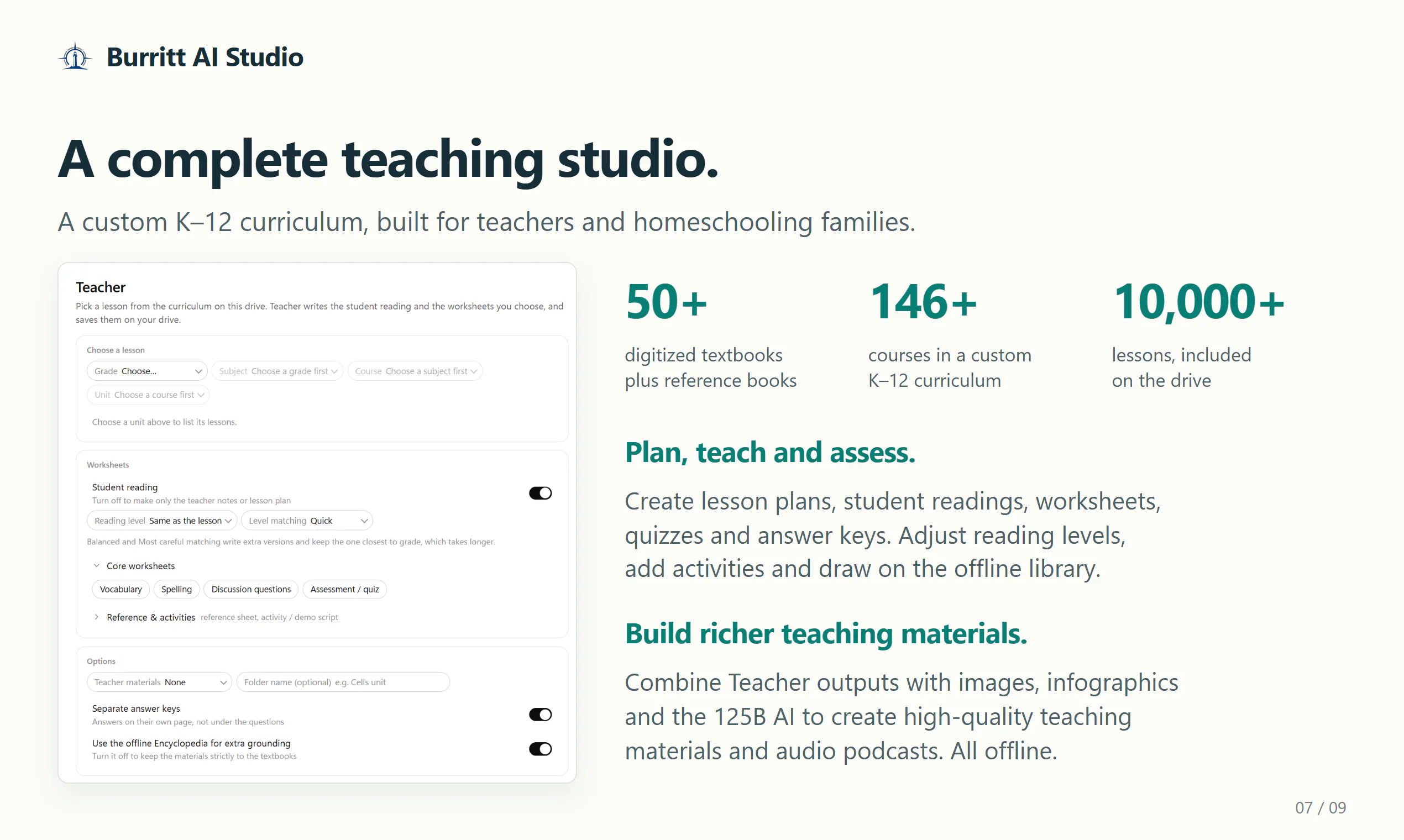Open the Level matching dropdown
This screenshot has width=1404, height=840.
tap(307, 521)
